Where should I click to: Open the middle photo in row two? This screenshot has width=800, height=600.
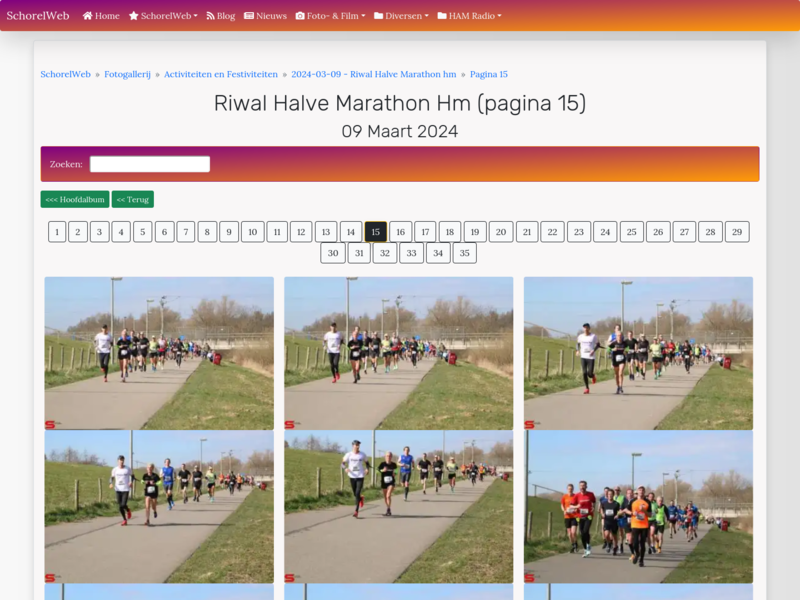pyautogui.click(x=398, y=507)
